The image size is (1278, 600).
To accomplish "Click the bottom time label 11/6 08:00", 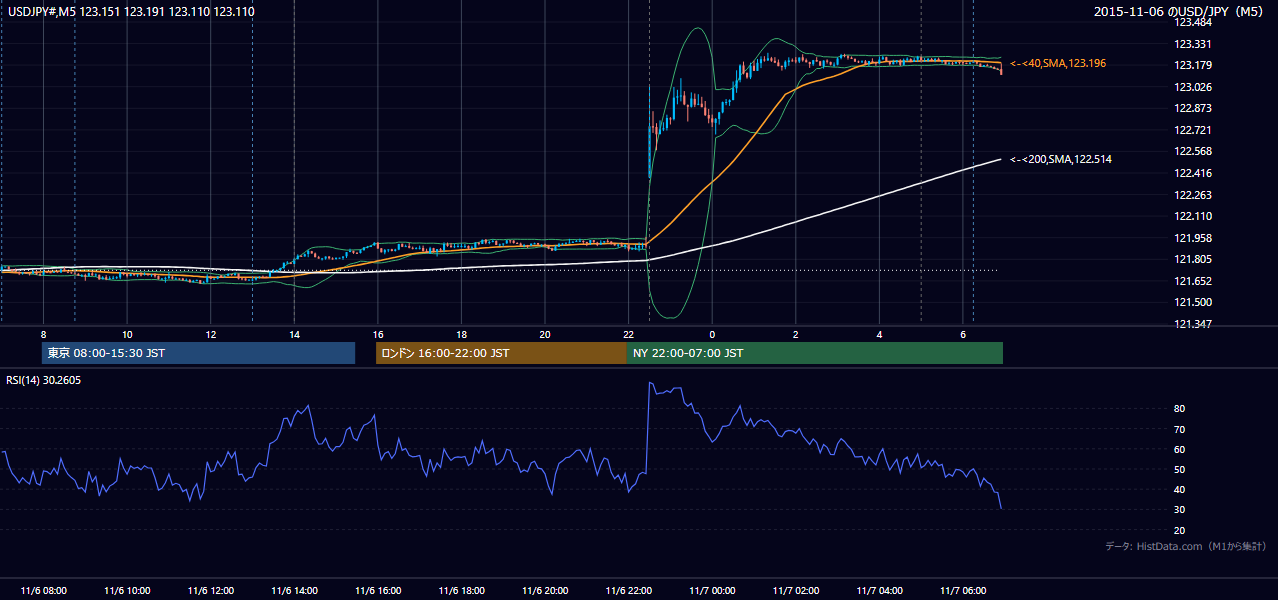I will pos(43,591).
